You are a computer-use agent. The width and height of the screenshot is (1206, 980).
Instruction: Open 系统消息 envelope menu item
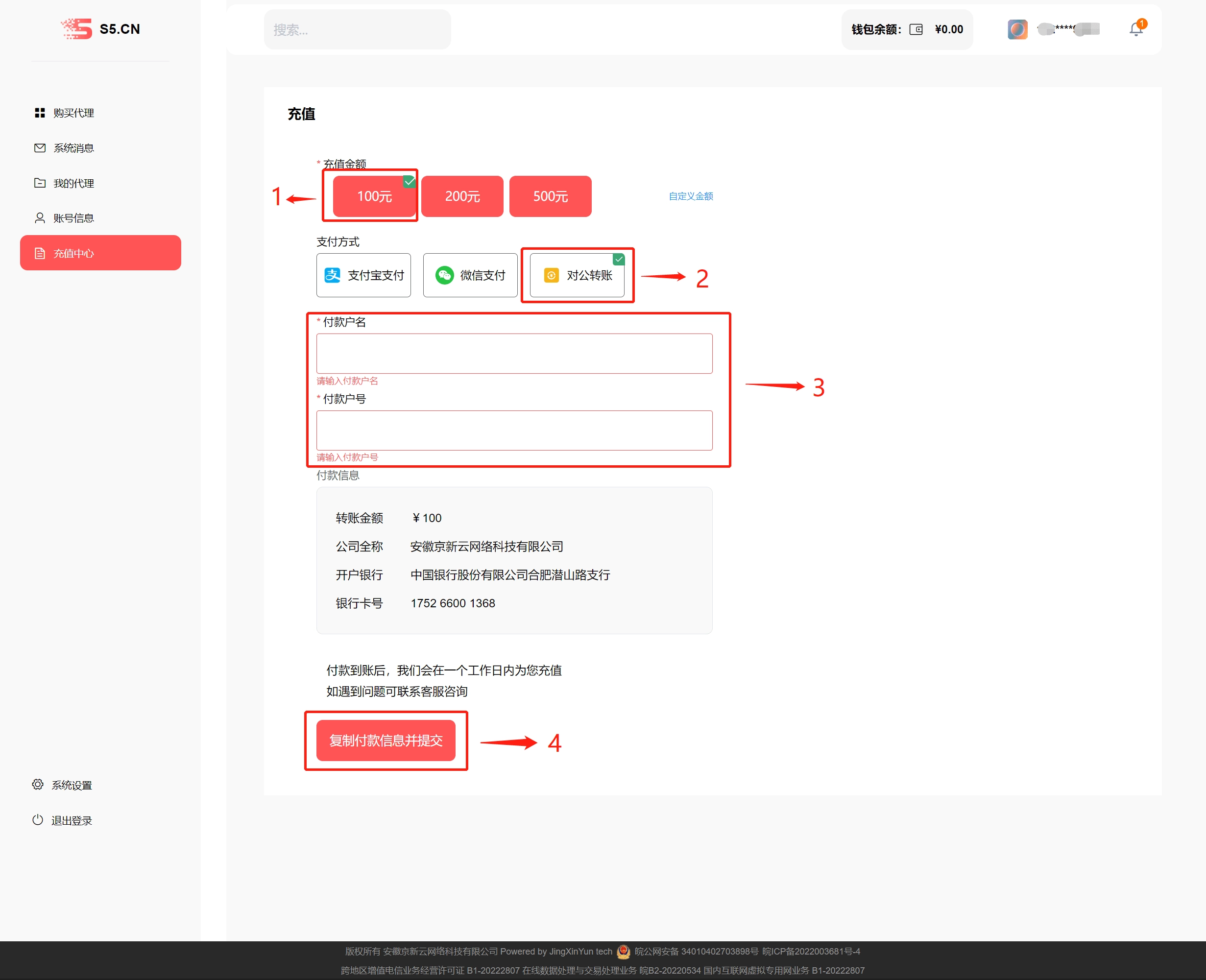(73, 148)
